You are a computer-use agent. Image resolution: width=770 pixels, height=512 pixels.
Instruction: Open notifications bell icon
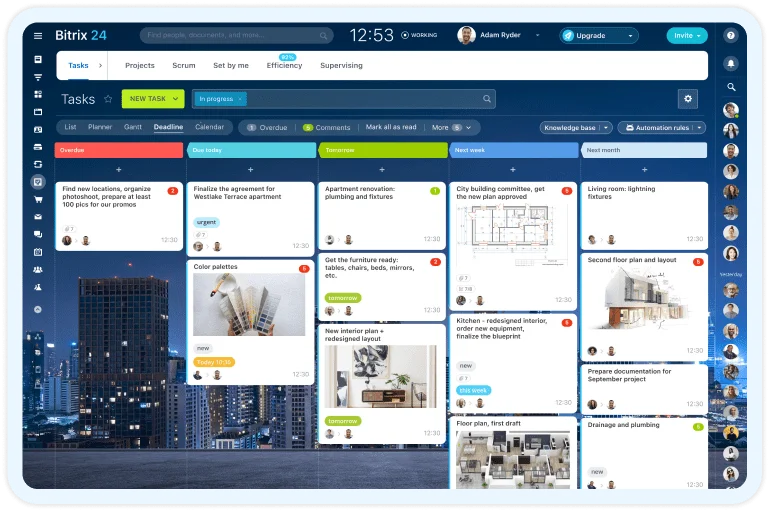731,64
